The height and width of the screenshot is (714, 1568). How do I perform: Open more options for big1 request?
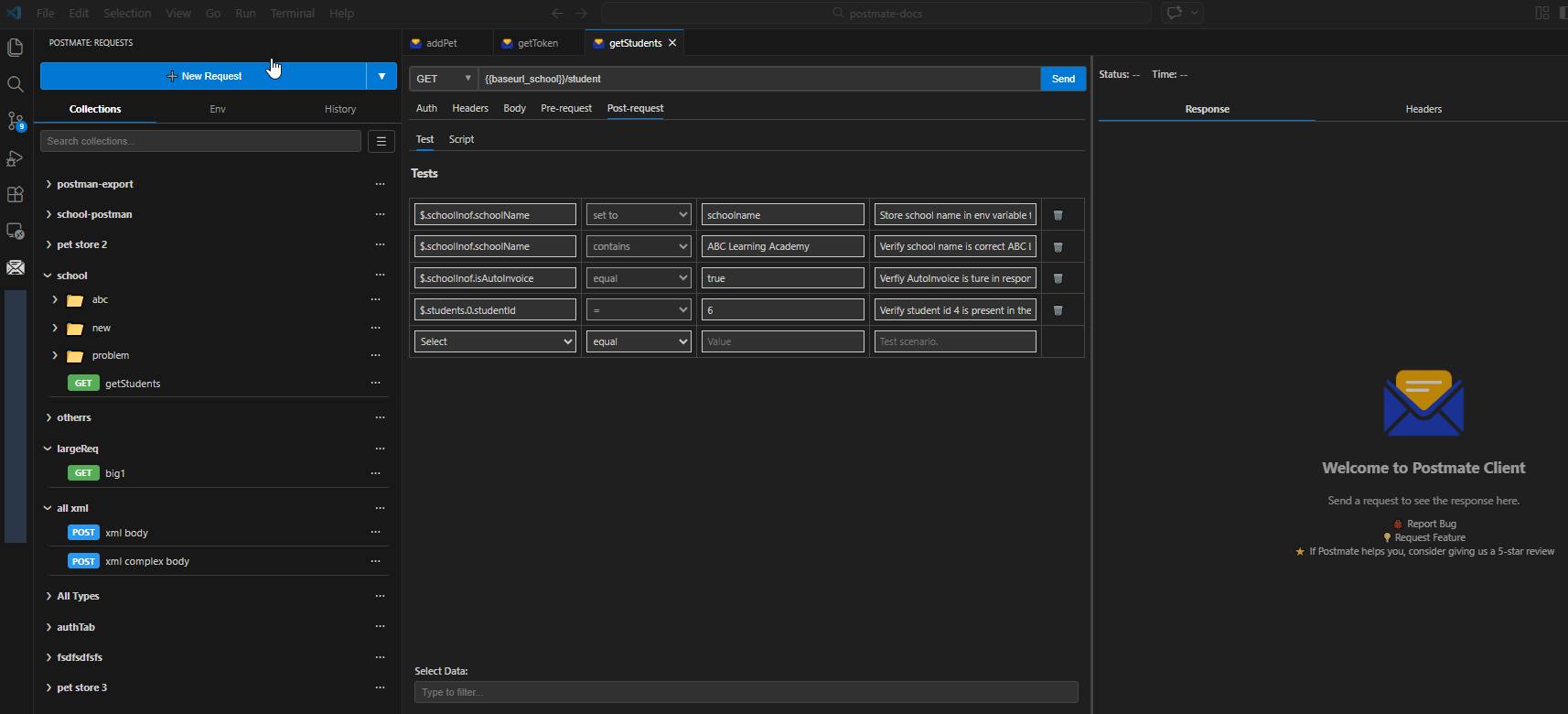click(x=375, y=473)
